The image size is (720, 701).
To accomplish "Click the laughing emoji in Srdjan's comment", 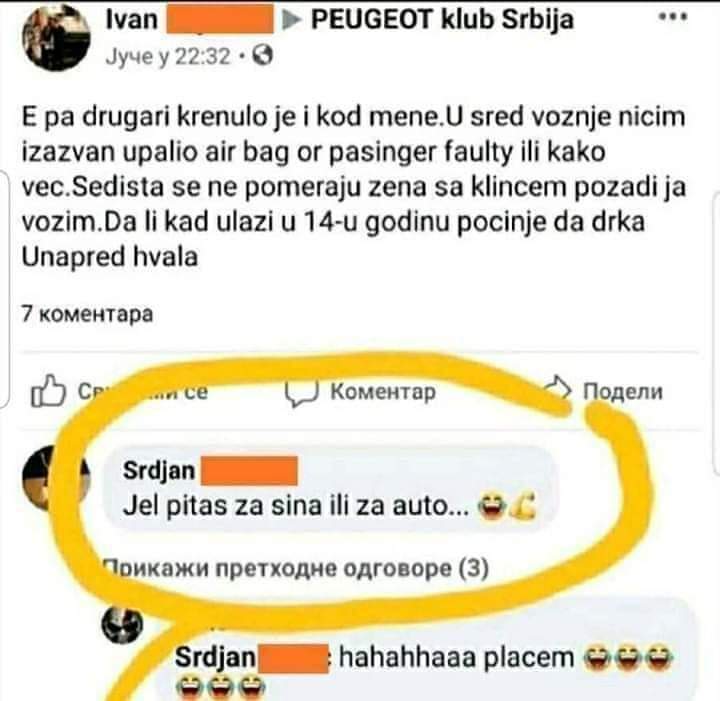I will tap(492, 506).
